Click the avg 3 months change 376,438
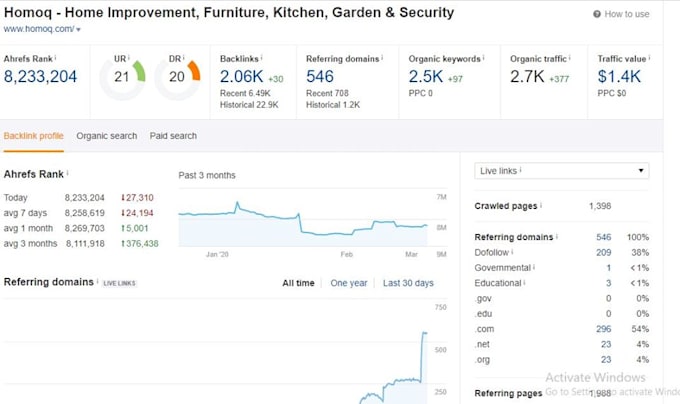The width and height of the screenshot is (680, 404). point(140,244)
